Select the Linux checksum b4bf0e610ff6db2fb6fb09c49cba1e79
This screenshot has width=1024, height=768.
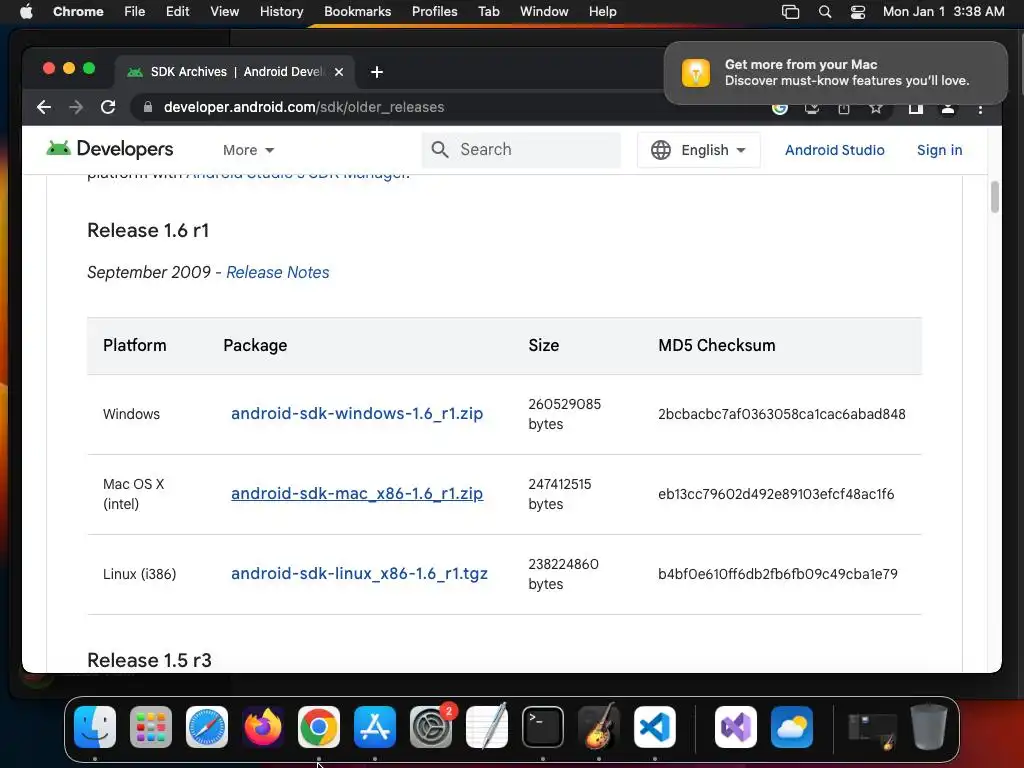pyautogui.click(x=778, y=574)
